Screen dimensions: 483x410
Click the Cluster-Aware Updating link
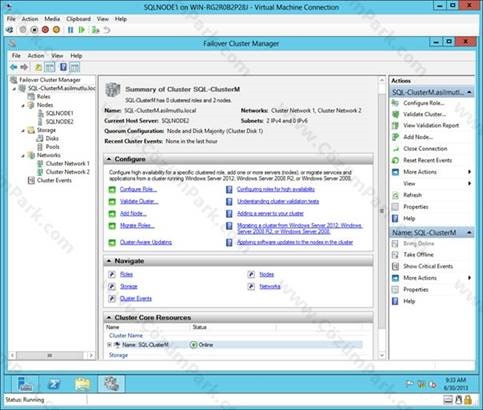coord(146,242)
